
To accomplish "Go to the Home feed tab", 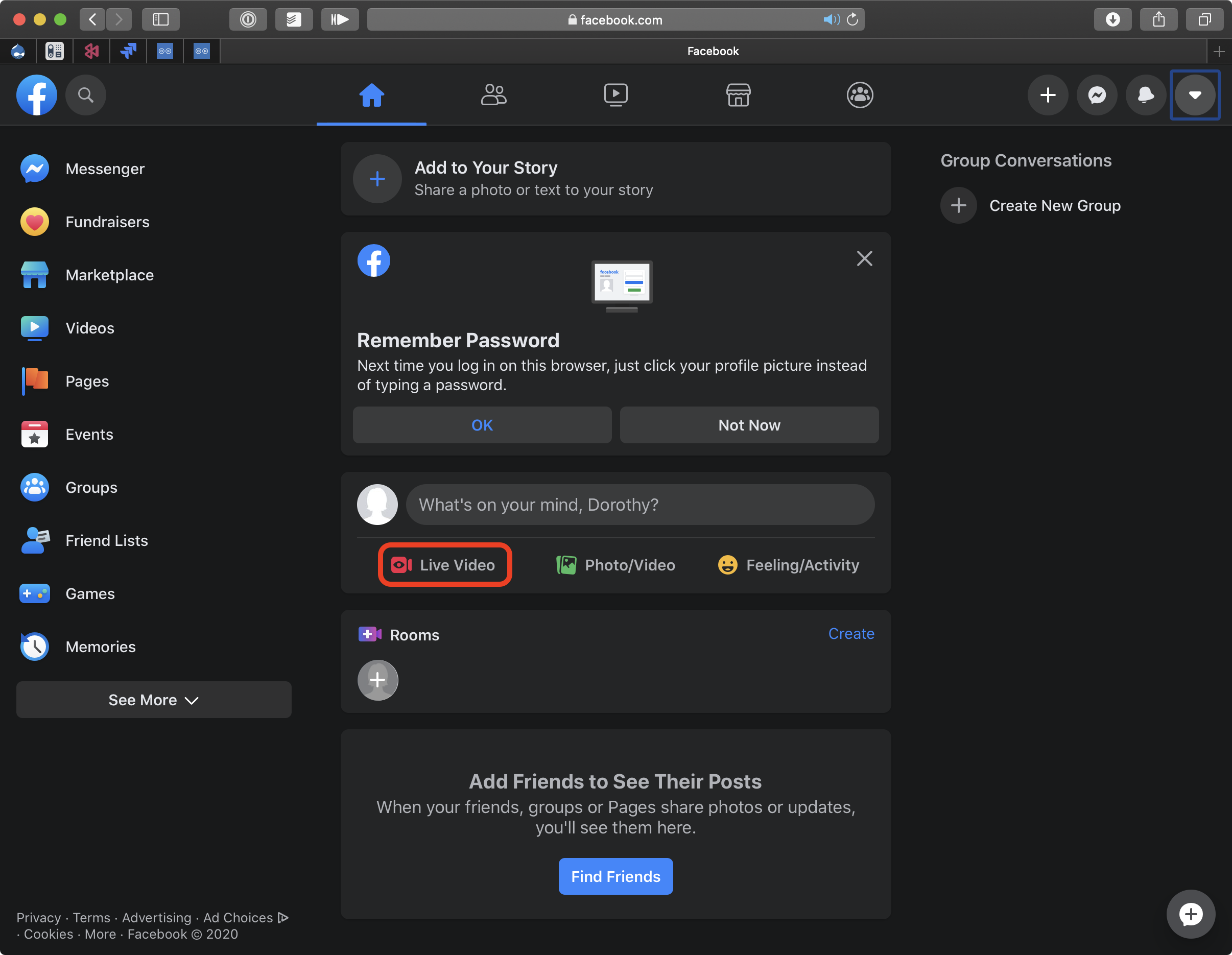I will (372, 95).
